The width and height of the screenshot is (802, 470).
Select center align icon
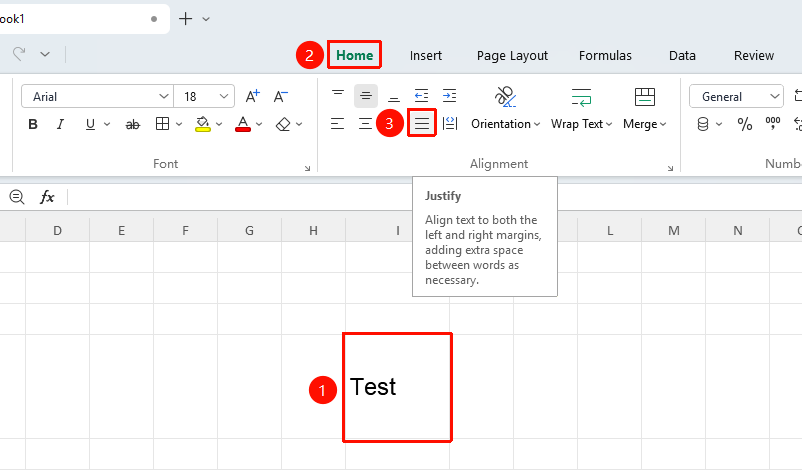[x=365, y=124]
